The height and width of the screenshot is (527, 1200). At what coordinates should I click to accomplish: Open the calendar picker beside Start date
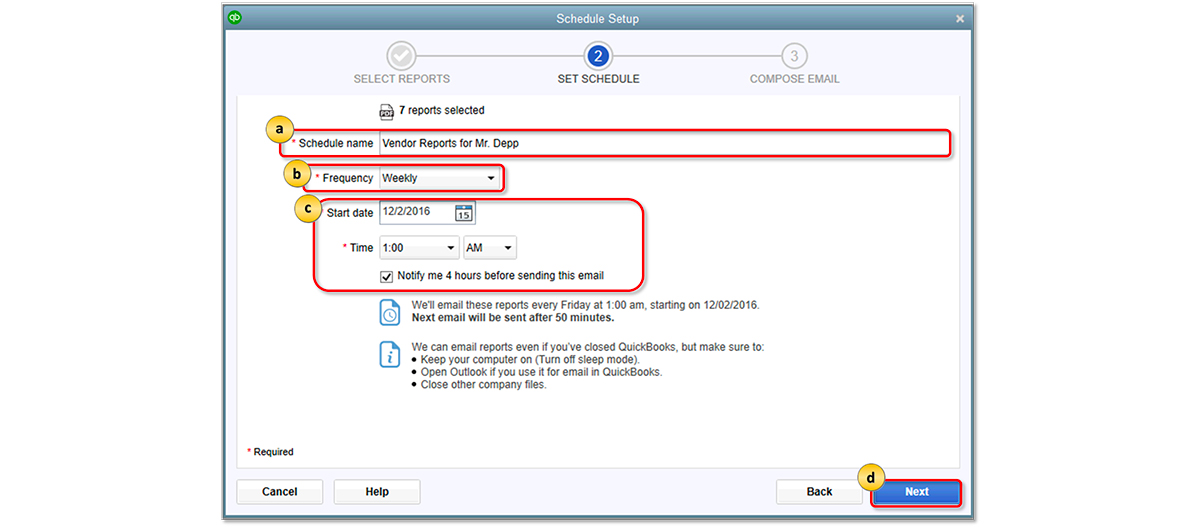[x=464, y=212]
